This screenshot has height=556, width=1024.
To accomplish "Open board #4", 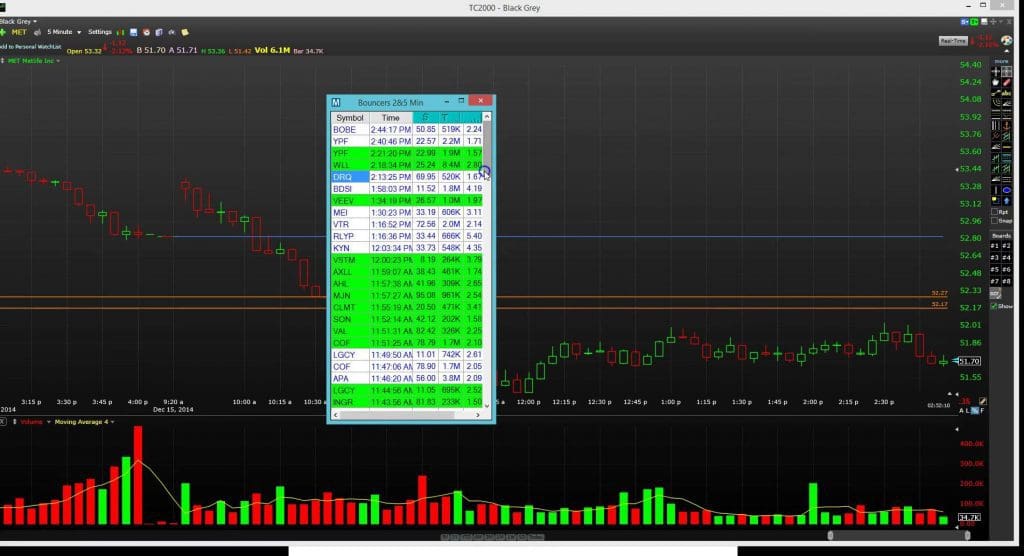I will pyautogui.click(x=1006, y=257).
